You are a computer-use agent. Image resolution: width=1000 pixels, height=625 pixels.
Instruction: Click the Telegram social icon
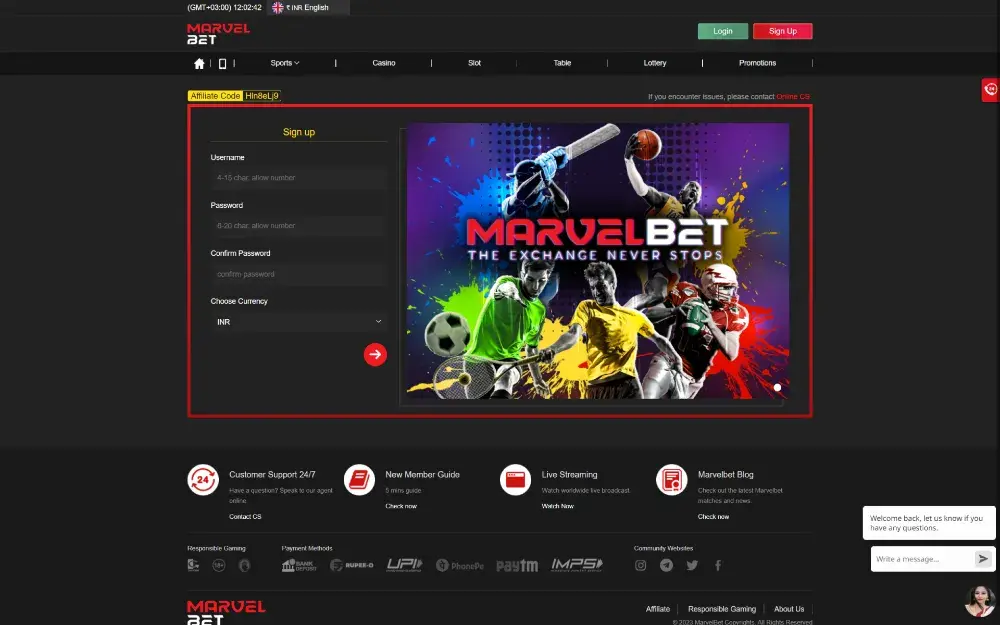point(666,566)
